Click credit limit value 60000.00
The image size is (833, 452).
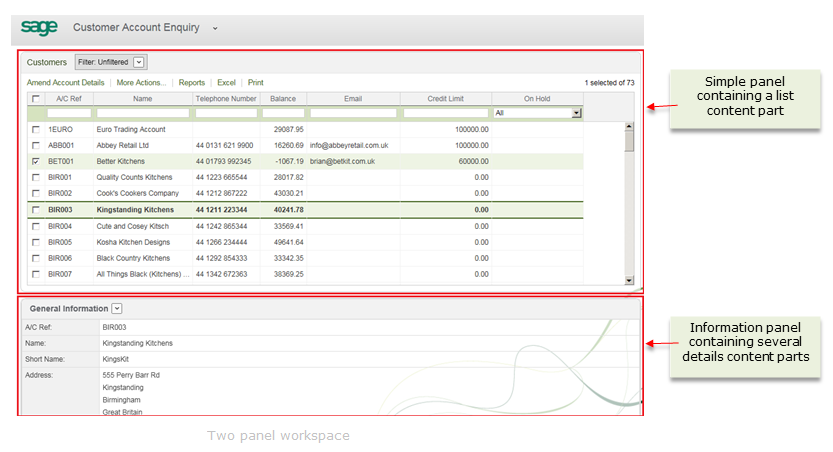click(473, 161)
